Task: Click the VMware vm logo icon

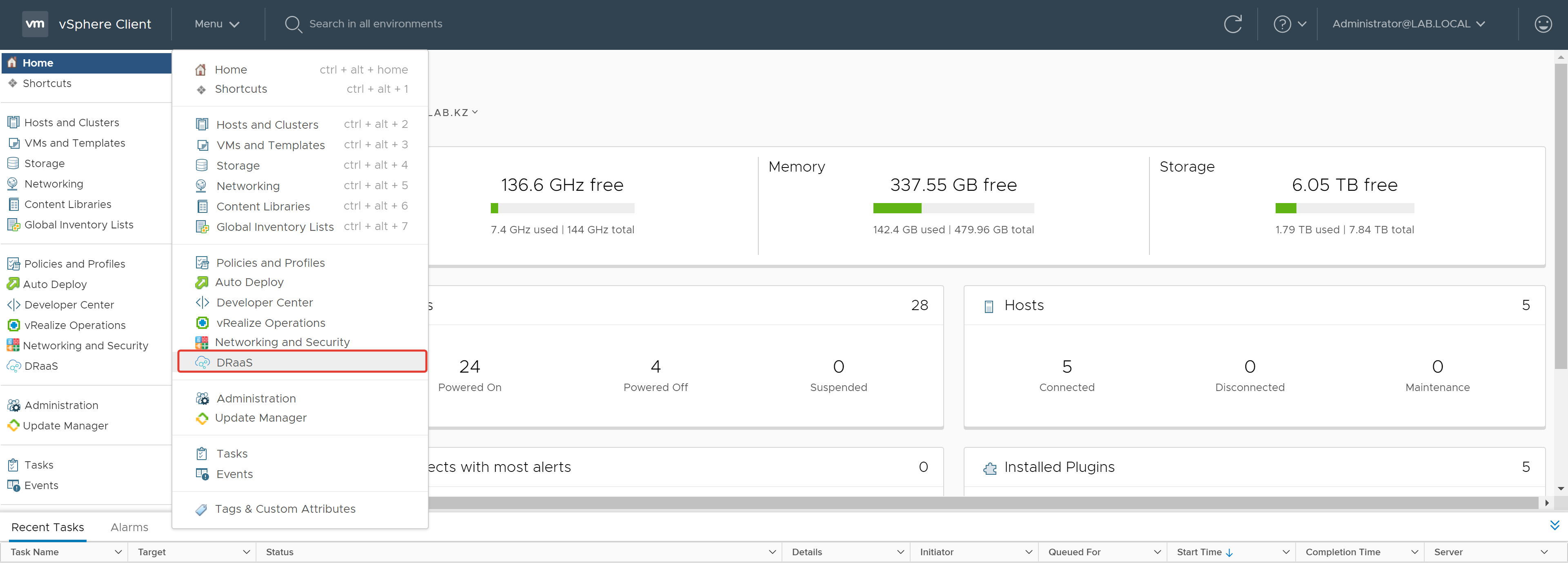Action: pyautogui.click(x=35, y=24)
